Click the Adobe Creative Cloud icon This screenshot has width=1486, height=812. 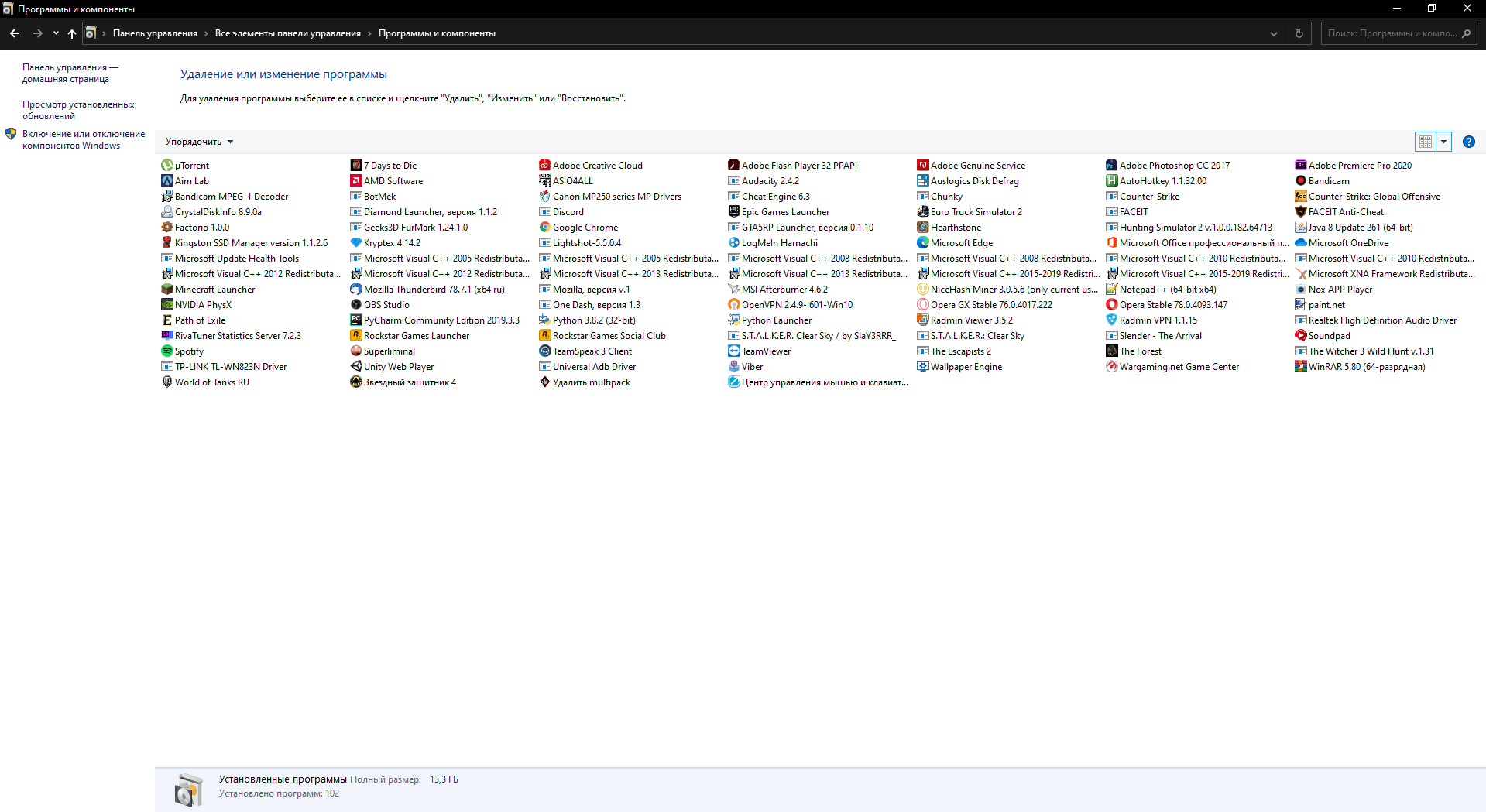544,165
